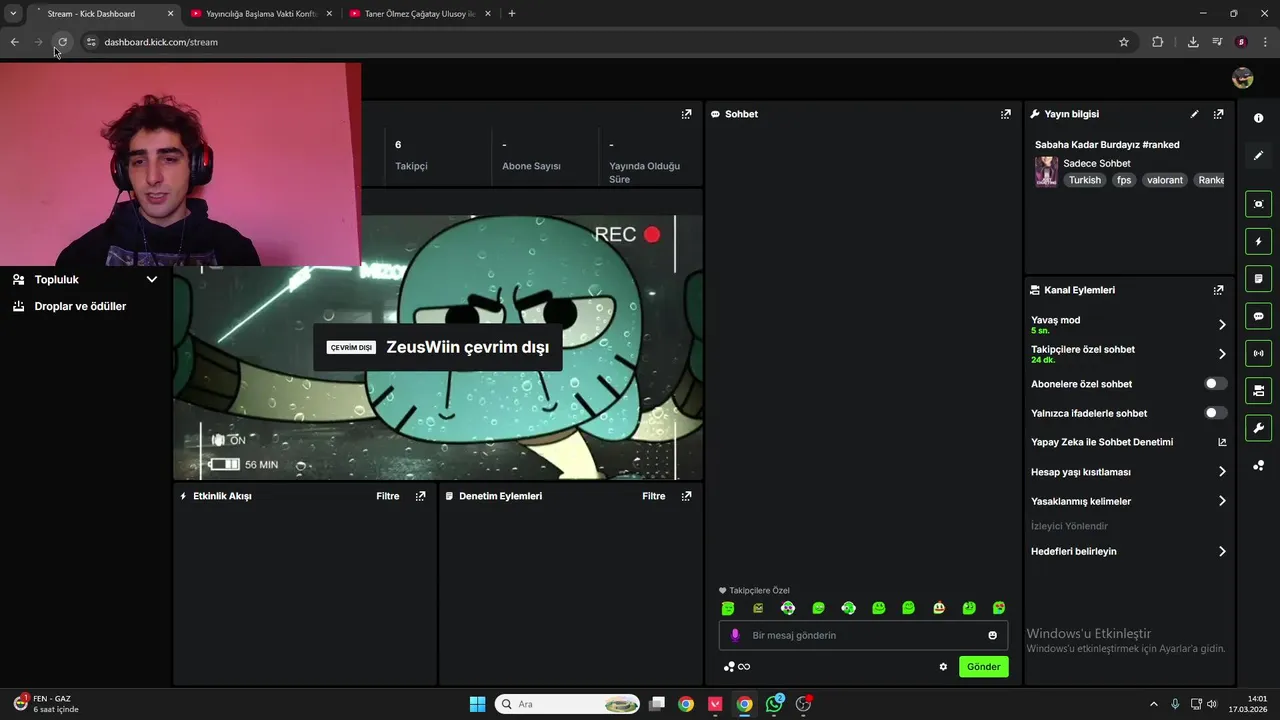Viewport: 1280px width, 720px height.
Task: Open the lightning bolt activity widget
Action: [x=1258, y=241]
